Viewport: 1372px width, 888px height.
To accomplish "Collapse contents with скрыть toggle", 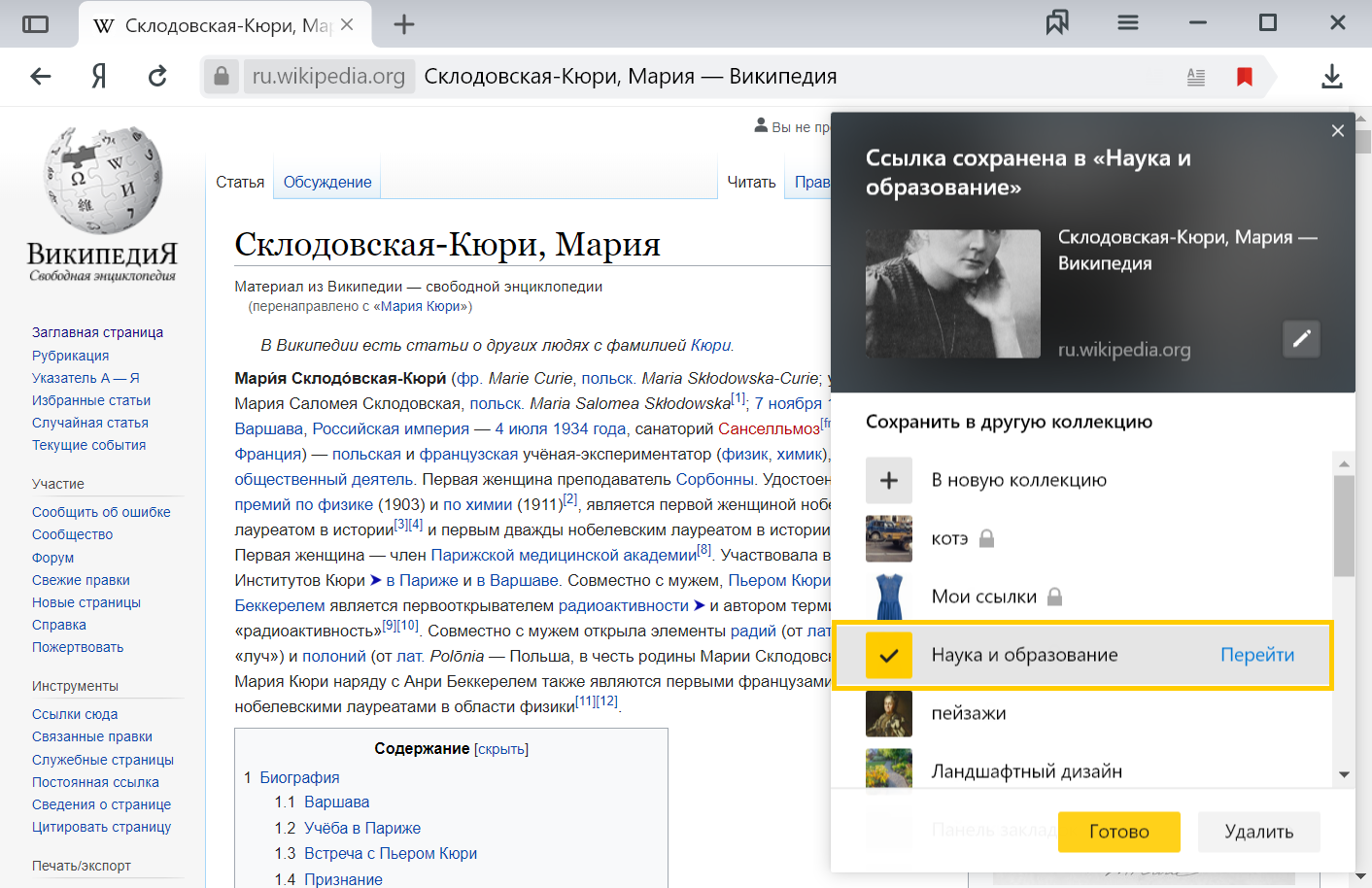I will [501, 749].
